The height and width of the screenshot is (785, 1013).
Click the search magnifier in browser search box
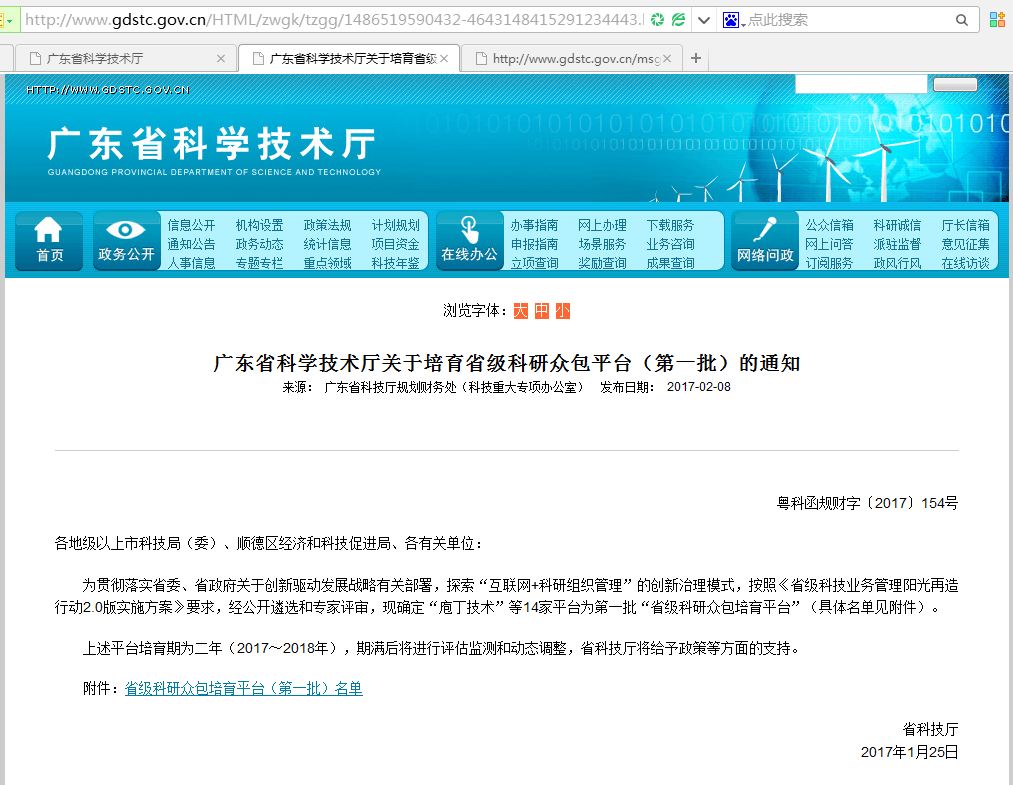click(x=962, y=20)
